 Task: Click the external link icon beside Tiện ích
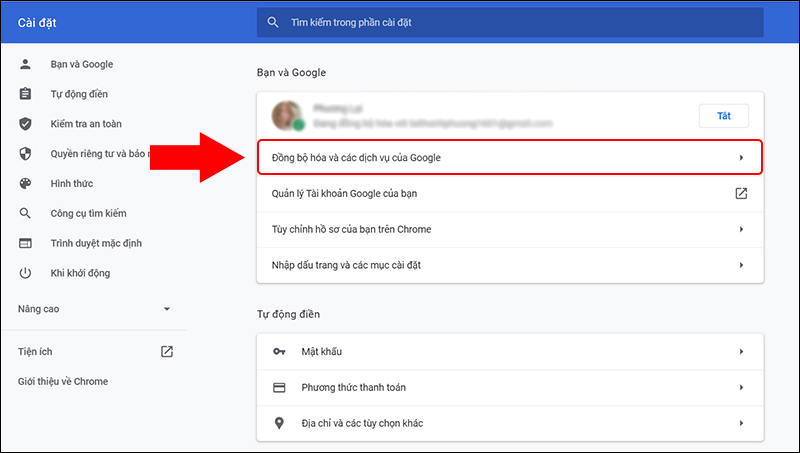(x=167, y=351)
